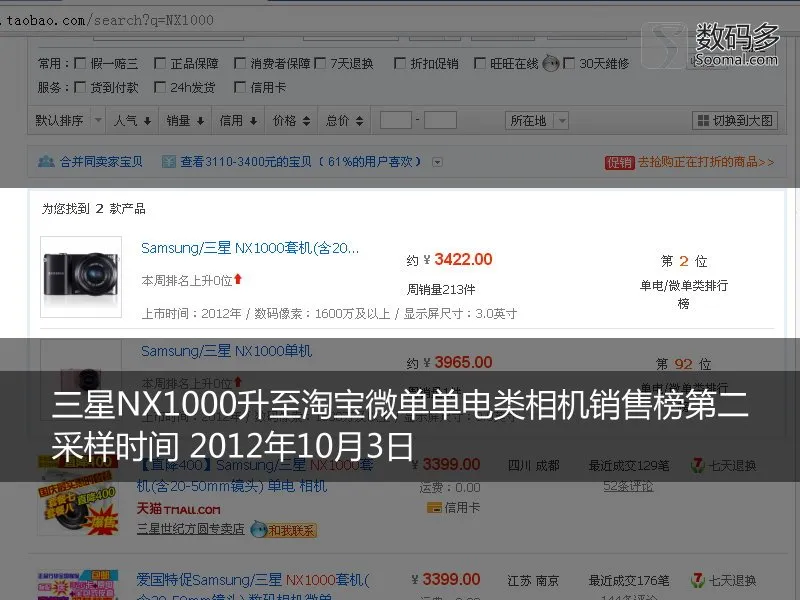
Task: Click the 合并同卖家宝贝 people icon
Action: pos(46,162)
